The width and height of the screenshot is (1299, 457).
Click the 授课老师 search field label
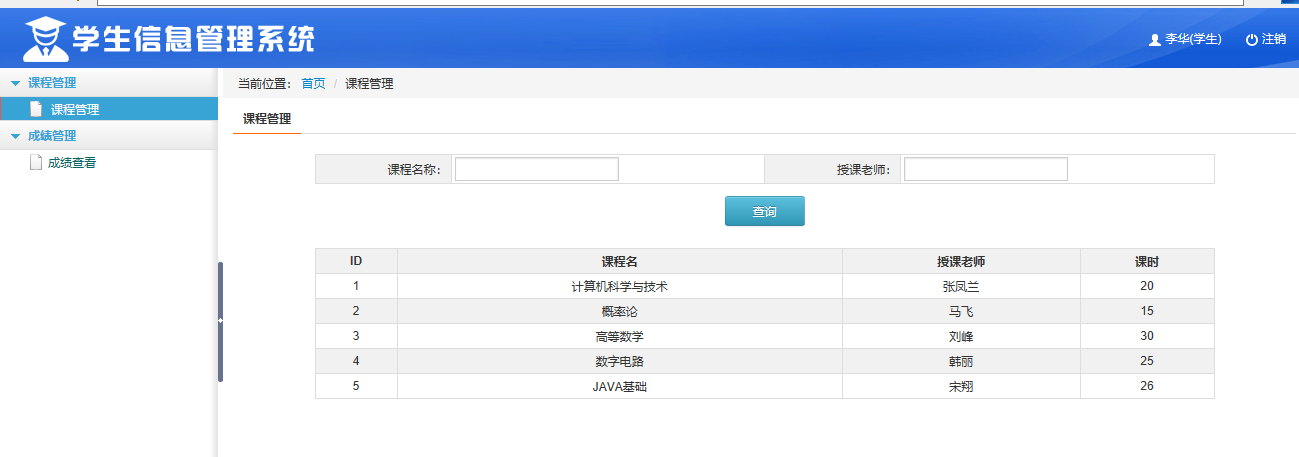(864, 170)
